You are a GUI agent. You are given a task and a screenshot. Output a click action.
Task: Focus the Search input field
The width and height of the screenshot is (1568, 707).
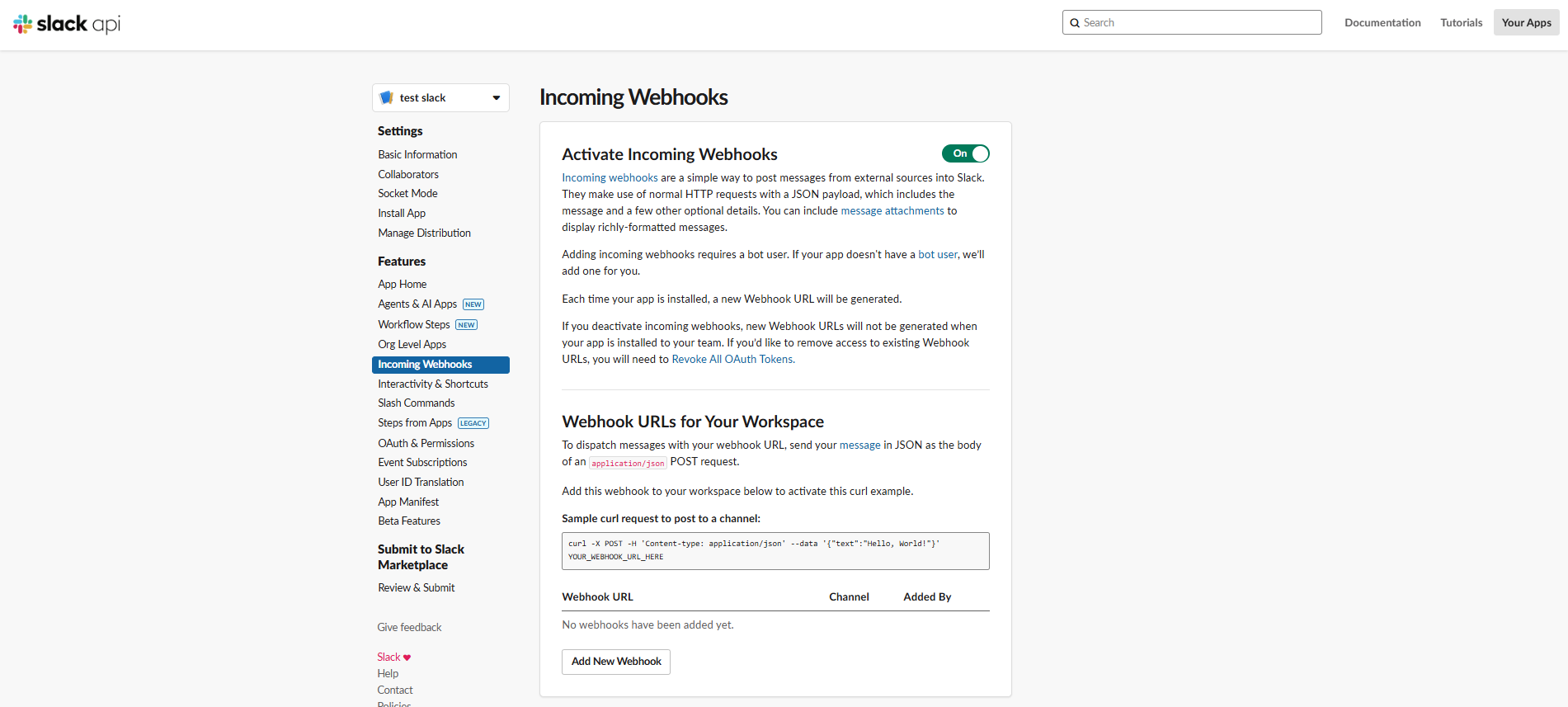1192,22
